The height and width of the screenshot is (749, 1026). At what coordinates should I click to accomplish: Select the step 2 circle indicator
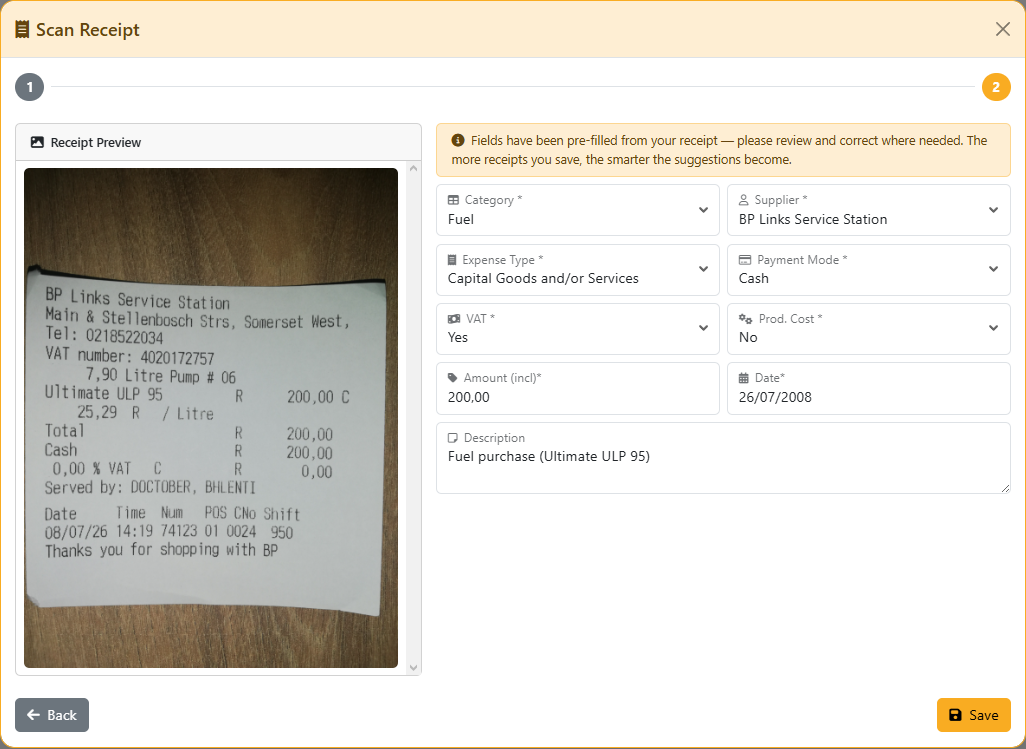coord(996,87)
